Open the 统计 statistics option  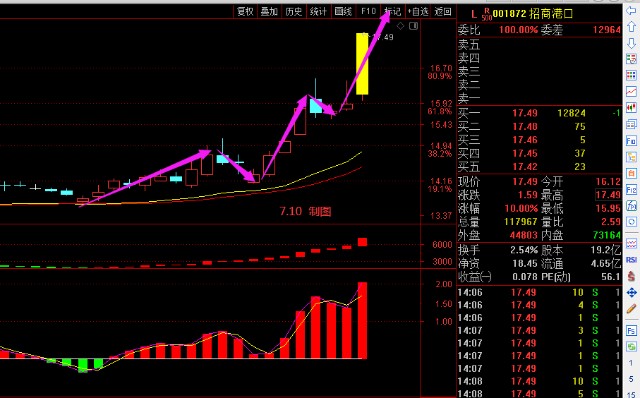318,11
